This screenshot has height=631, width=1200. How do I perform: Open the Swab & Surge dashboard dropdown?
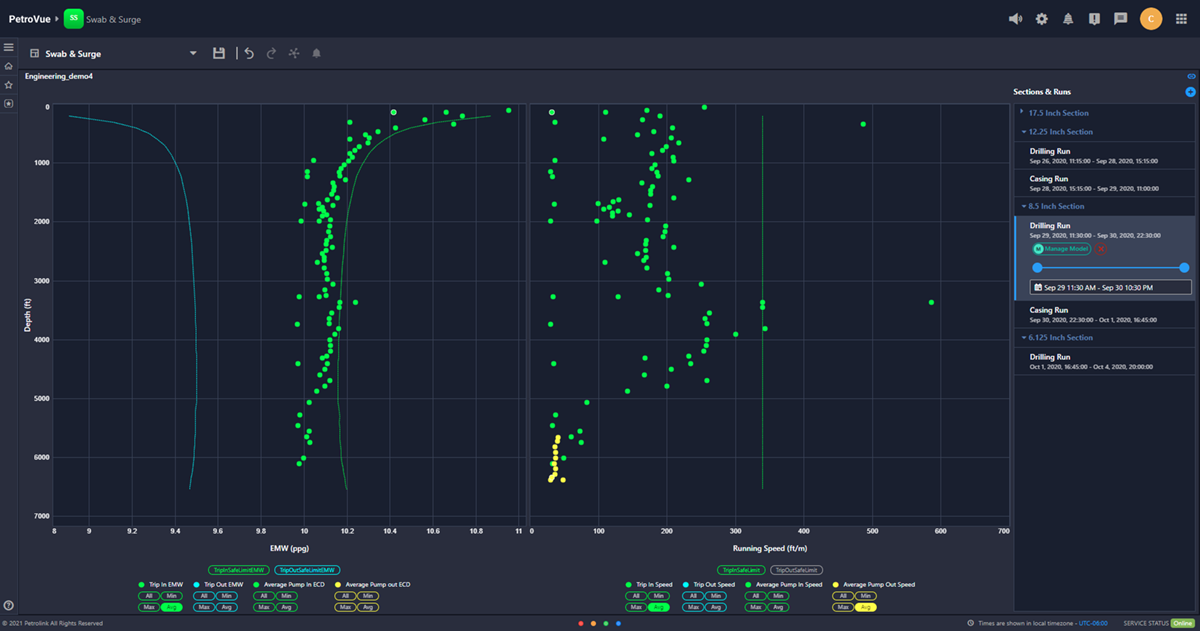click(x=193, y=52)
